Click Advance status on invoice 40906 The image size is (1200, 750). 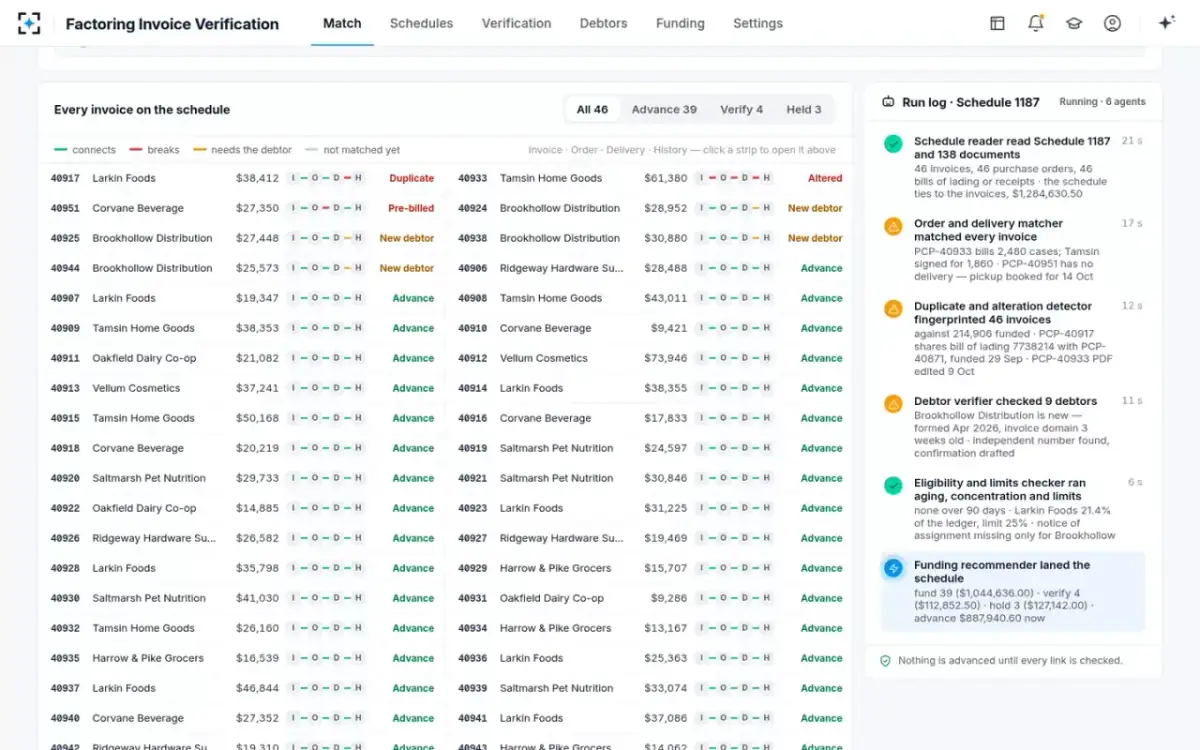822,268
